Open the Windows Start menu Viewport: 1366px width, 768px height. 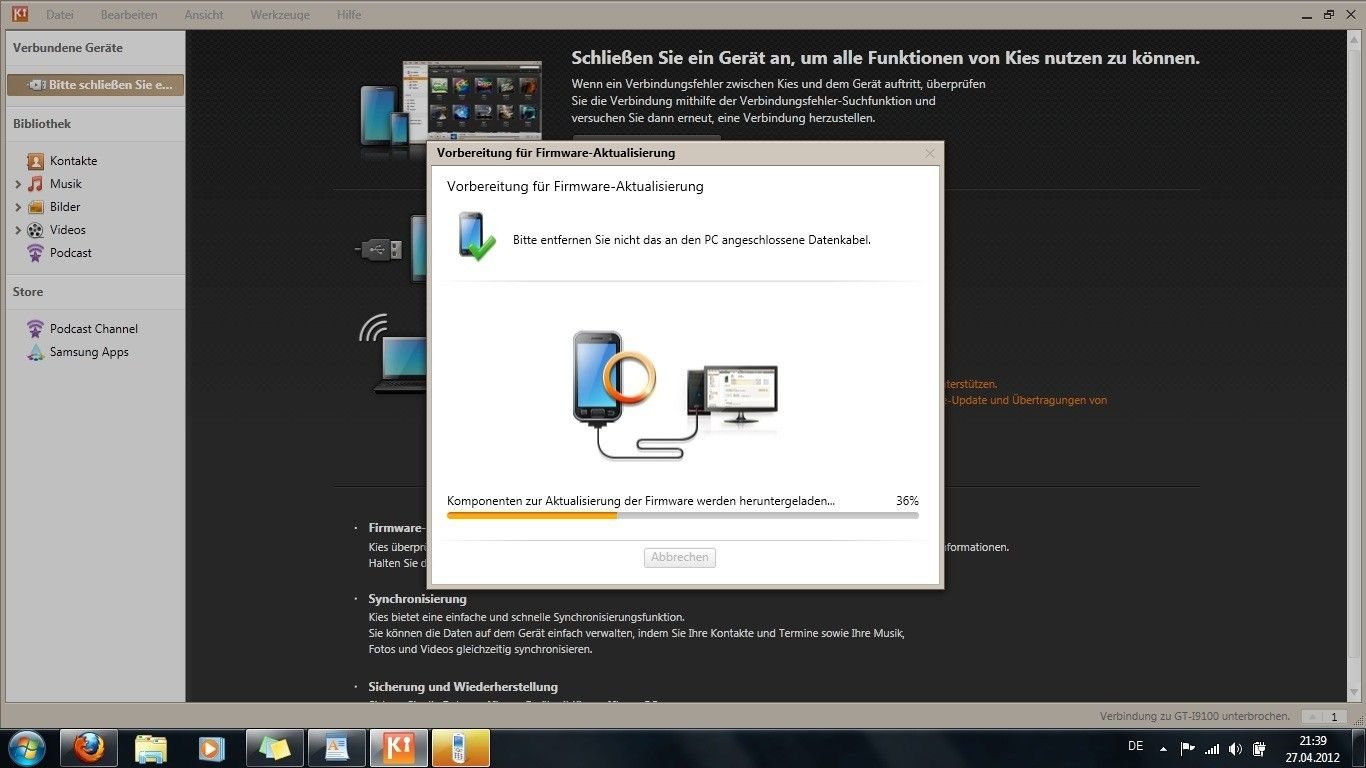tap(25, 747)
